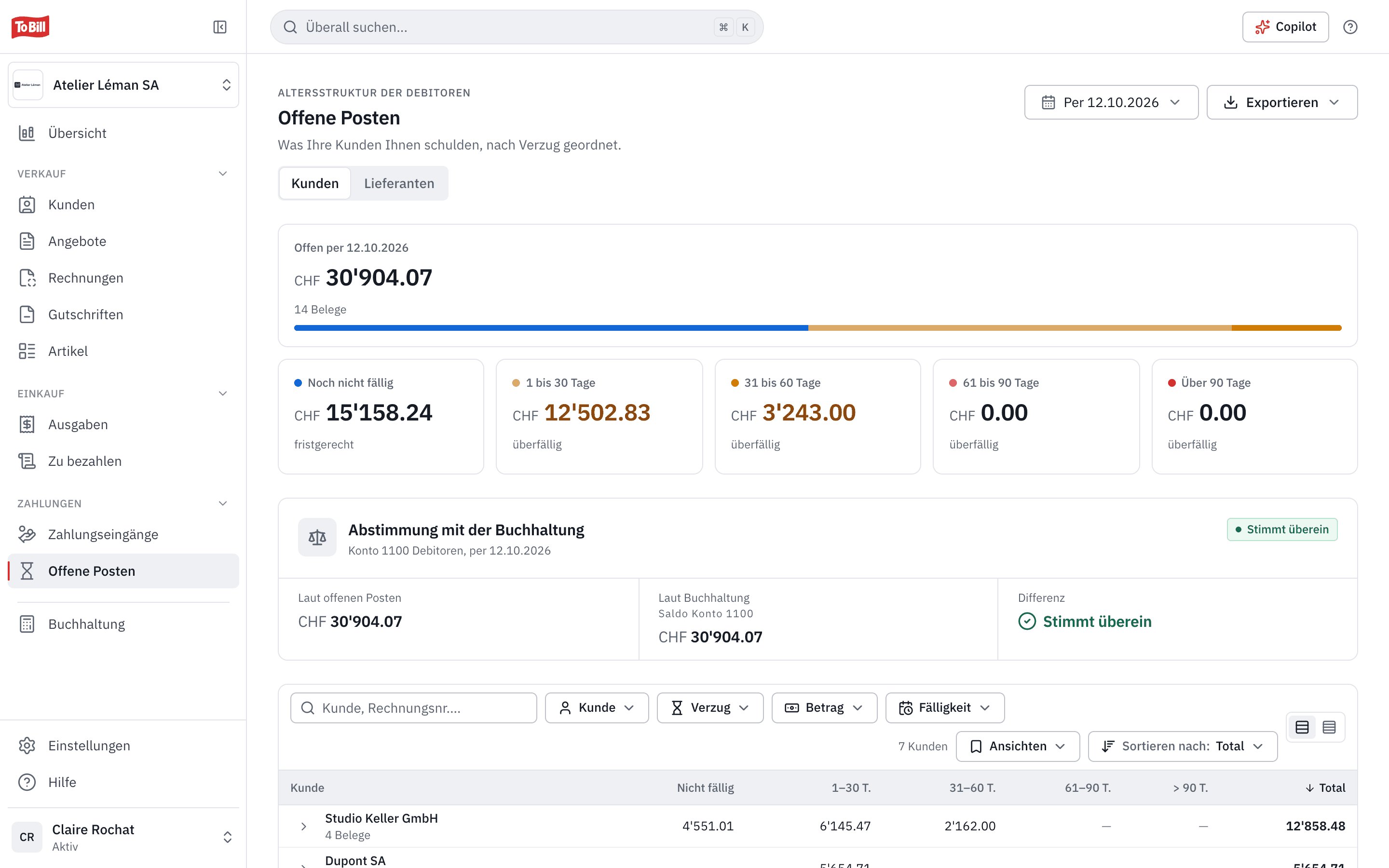Open the Claire Rochat user menu

point(123,837)
